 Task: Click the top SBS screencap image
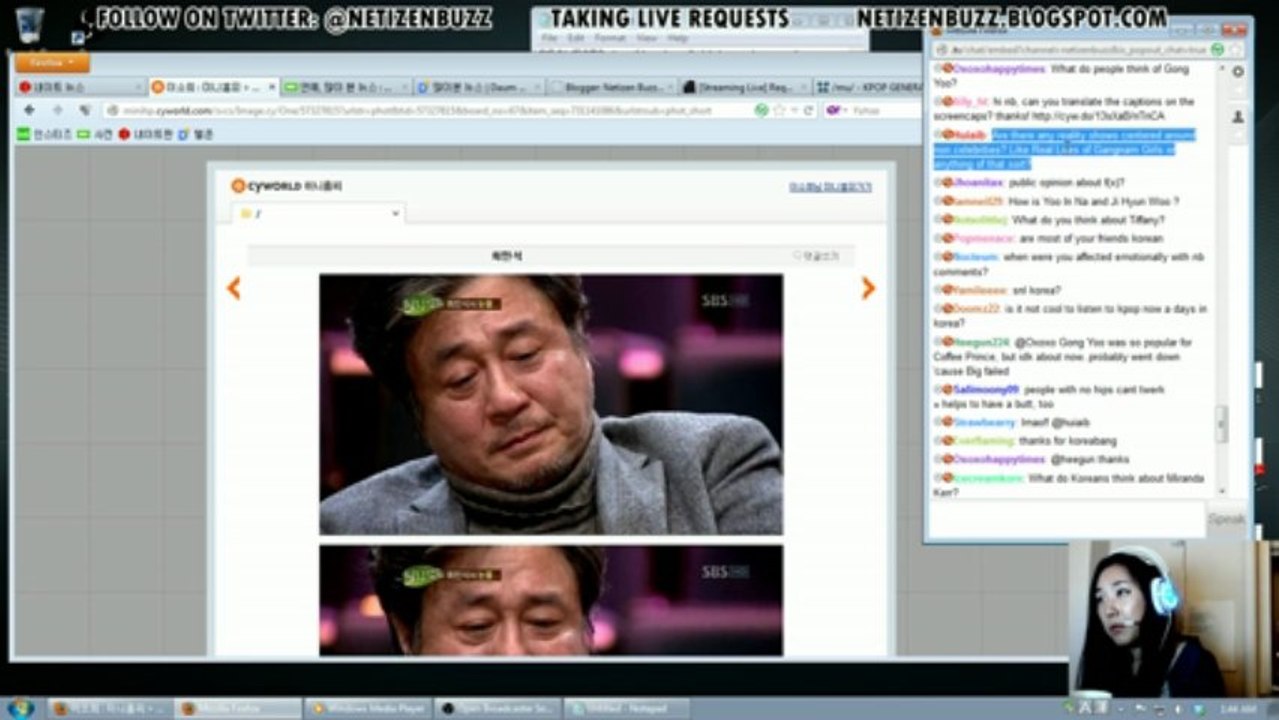click(551, 405)
